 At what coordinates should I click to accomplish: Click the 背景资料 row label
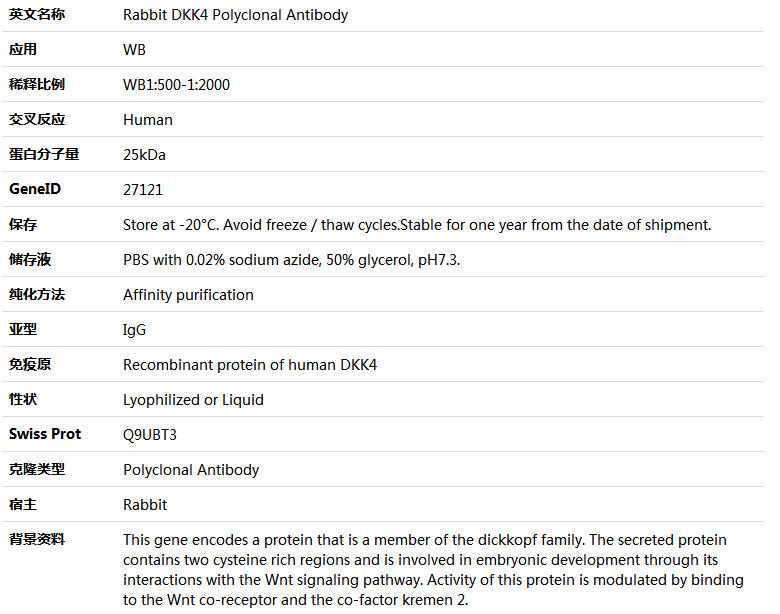37,539
